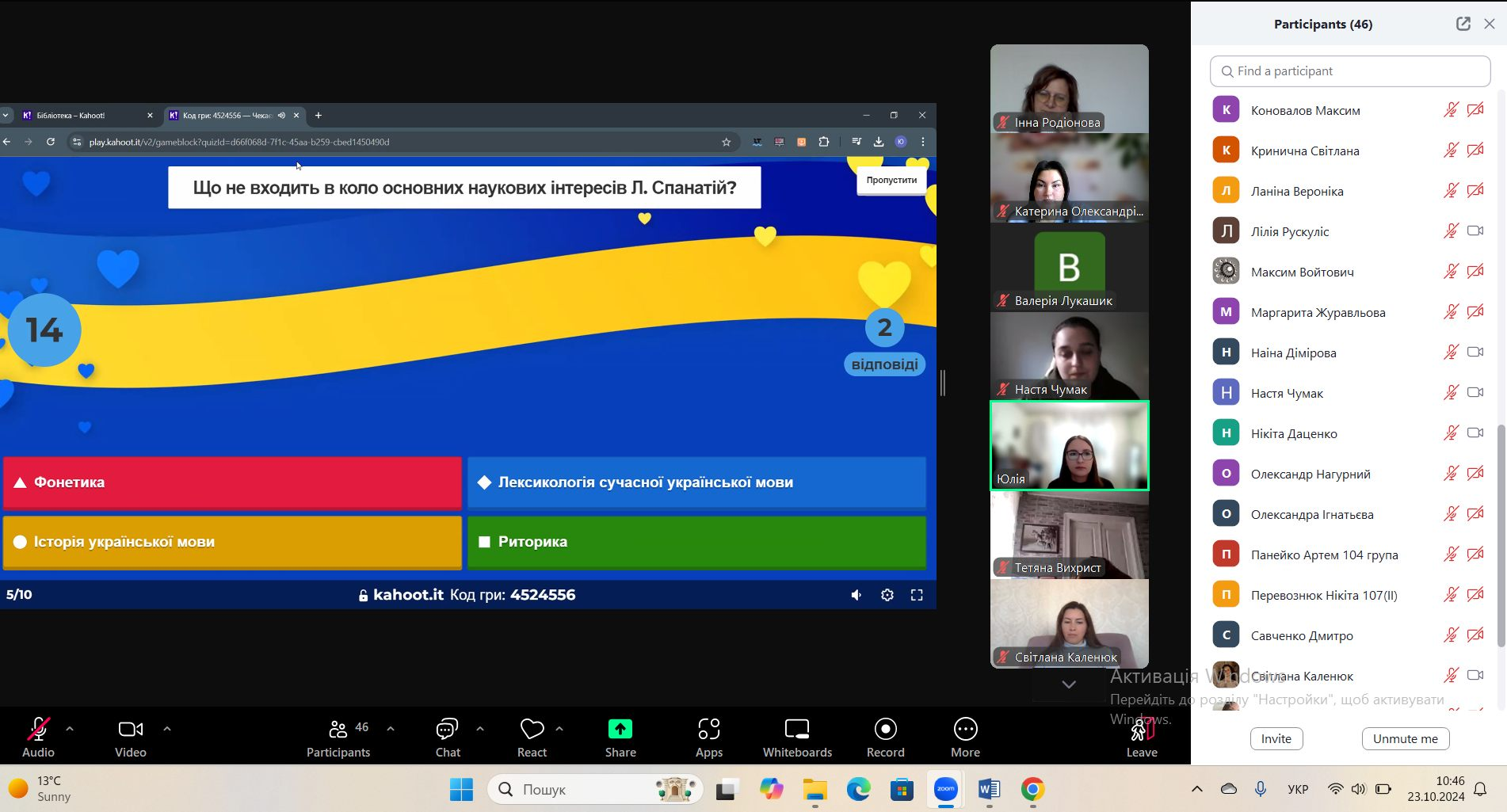Image resolution: width=1507 pixels, height=812 pixels.
Task: Toggle camera with the Video button
Action: [130, 729]
